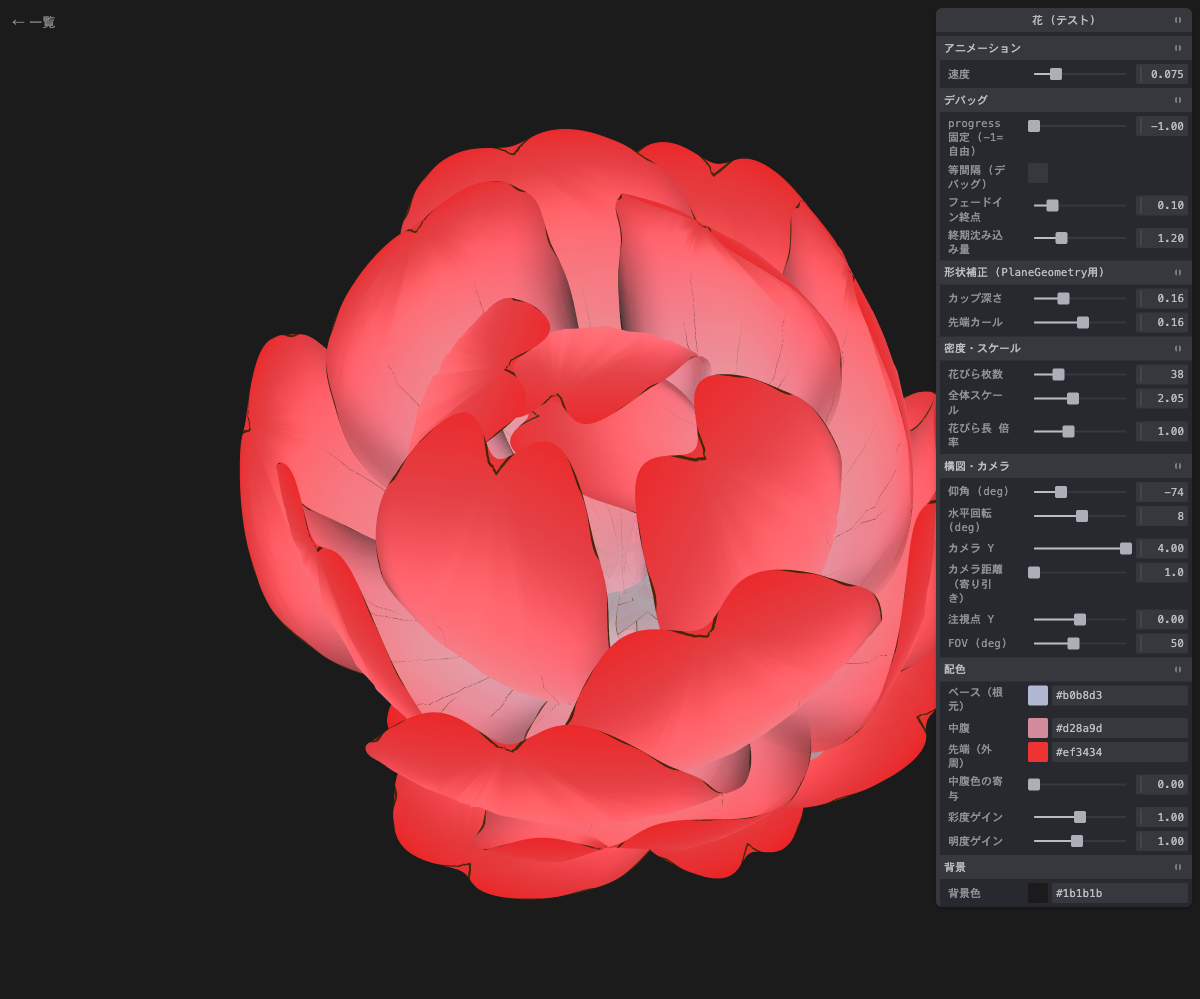Click the 中腹色の寄与 slider
Image resolution: width=1200 pixels, height=999 pixels.
[1080, 784]
